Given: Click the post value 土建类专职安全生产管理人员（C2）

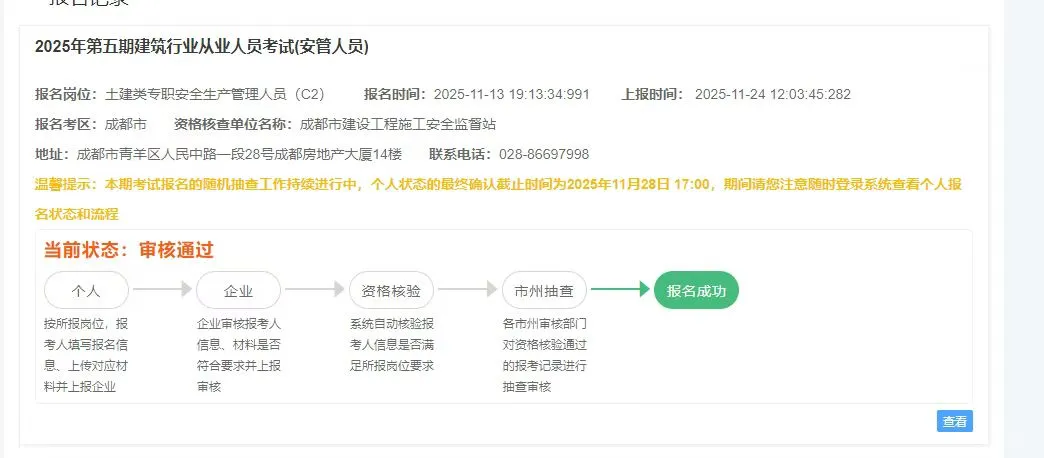Looking at the screenshot, I should click(x=215, y=95).
